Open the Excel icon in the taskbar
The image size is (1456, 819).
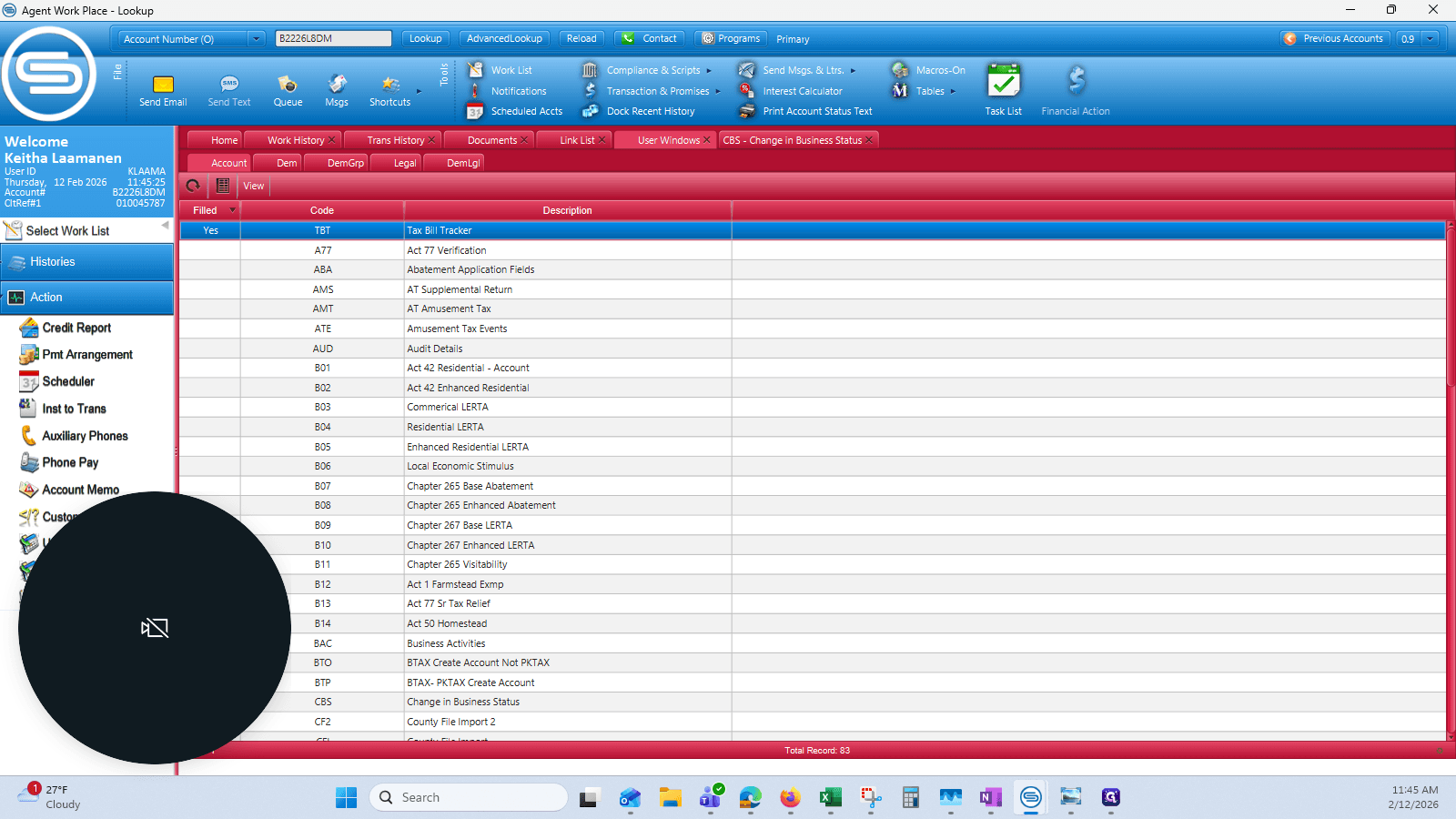[830, 798]
